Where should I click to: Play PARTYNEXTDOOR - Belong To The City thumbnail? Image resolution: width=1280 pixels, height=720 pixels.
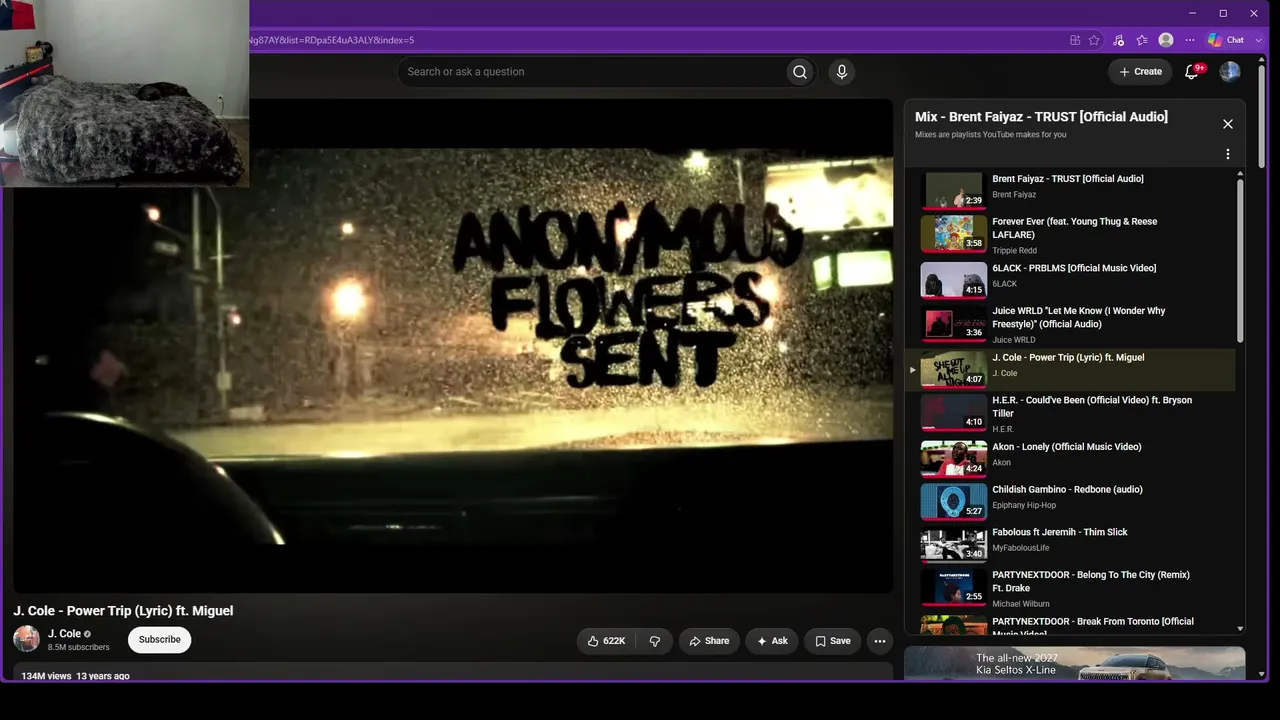click(x=953, y=587)
